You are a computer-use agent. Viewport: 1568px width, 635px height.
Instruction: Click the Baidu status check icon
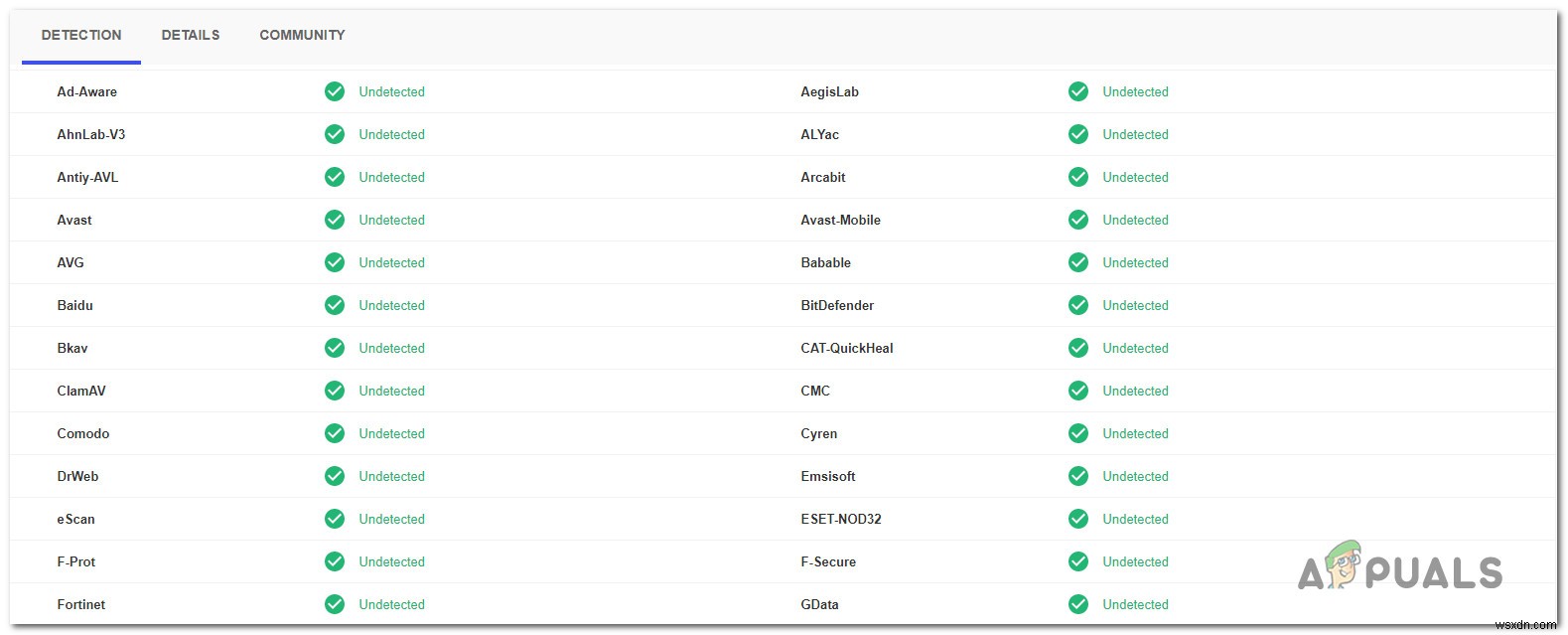(335, 305)
